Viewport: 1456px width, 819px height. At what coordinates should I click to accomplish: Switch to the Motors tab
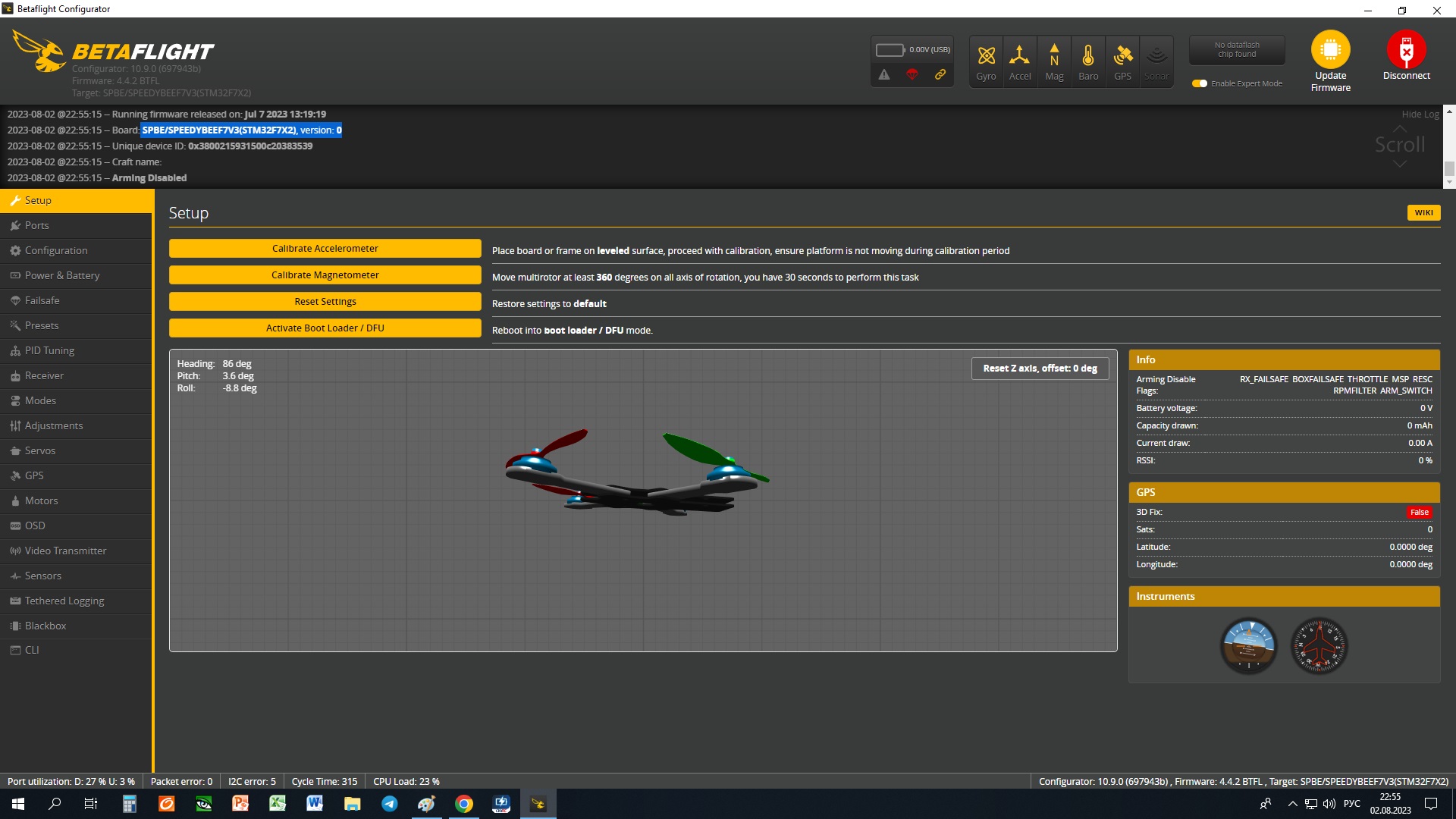[41, 500]
